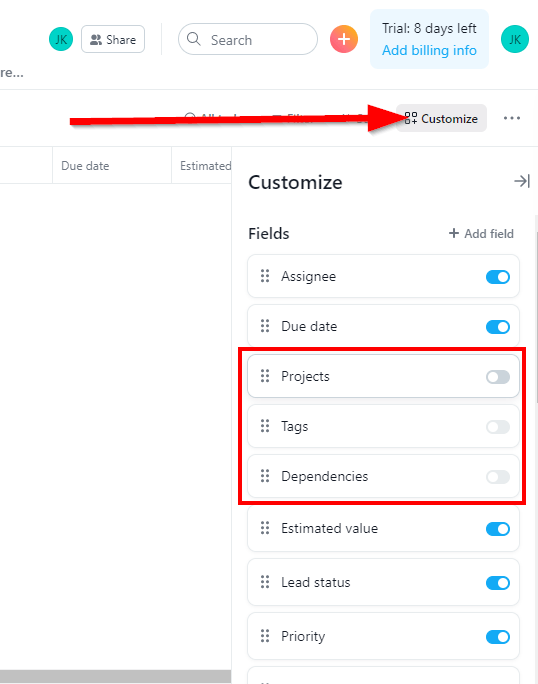Enable the Dependencies field toggle
The image size is (538, 684).
[498, 477]
